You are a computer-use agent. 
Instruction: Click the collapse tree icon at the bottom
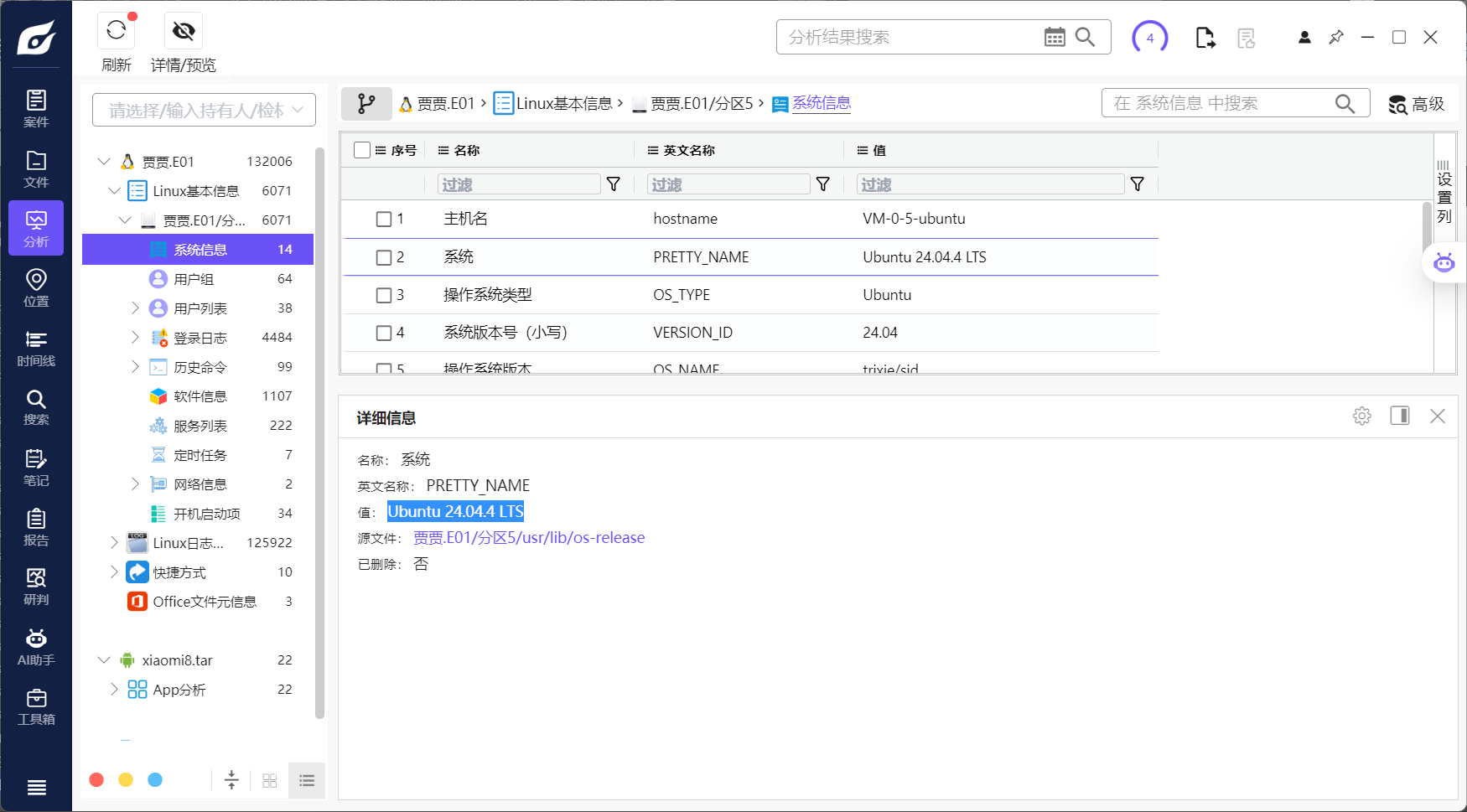pos(232,780)
